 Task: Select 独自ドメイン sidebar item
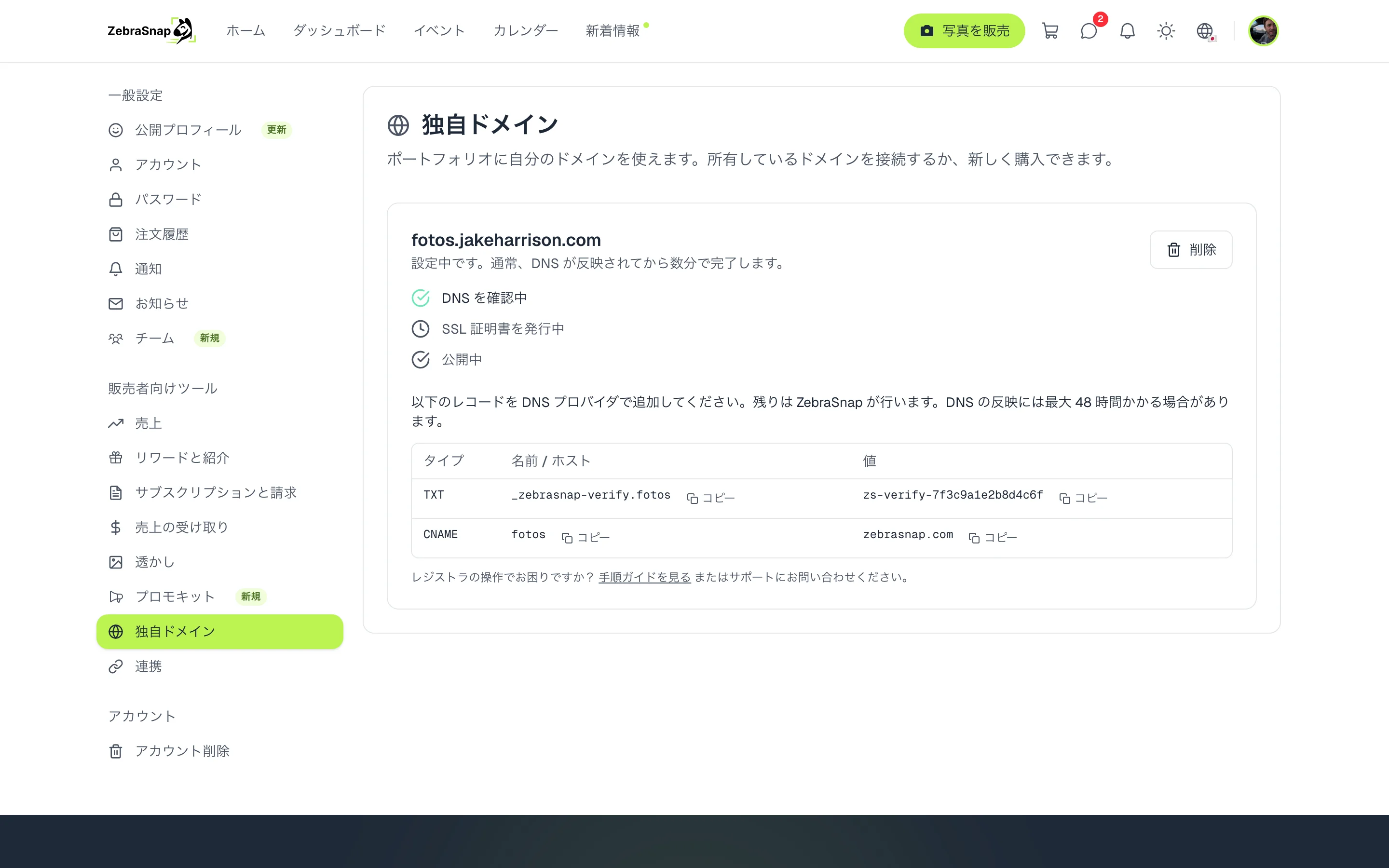220,632
